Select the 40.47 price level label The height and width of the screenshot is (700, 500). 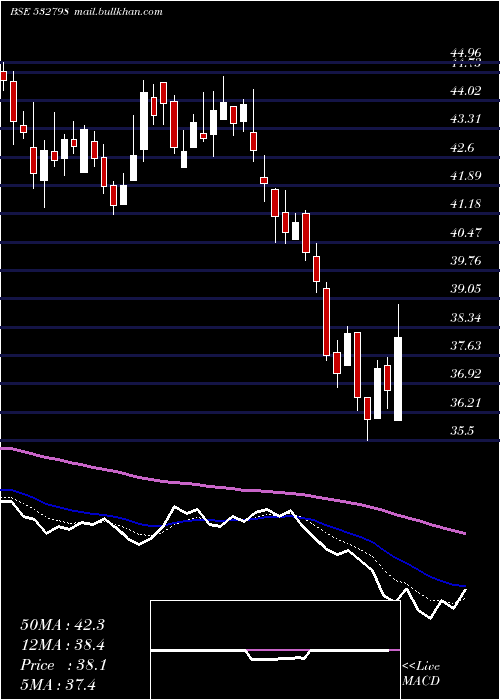click(x=466, y=233)
